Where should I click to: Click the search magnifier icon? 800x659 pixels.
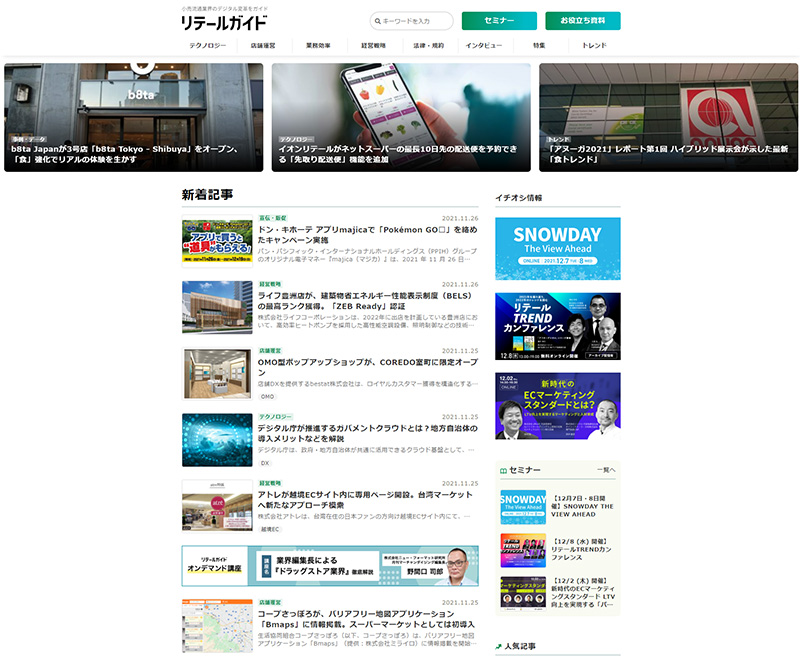pyautogui.click(x=379, y=21)
